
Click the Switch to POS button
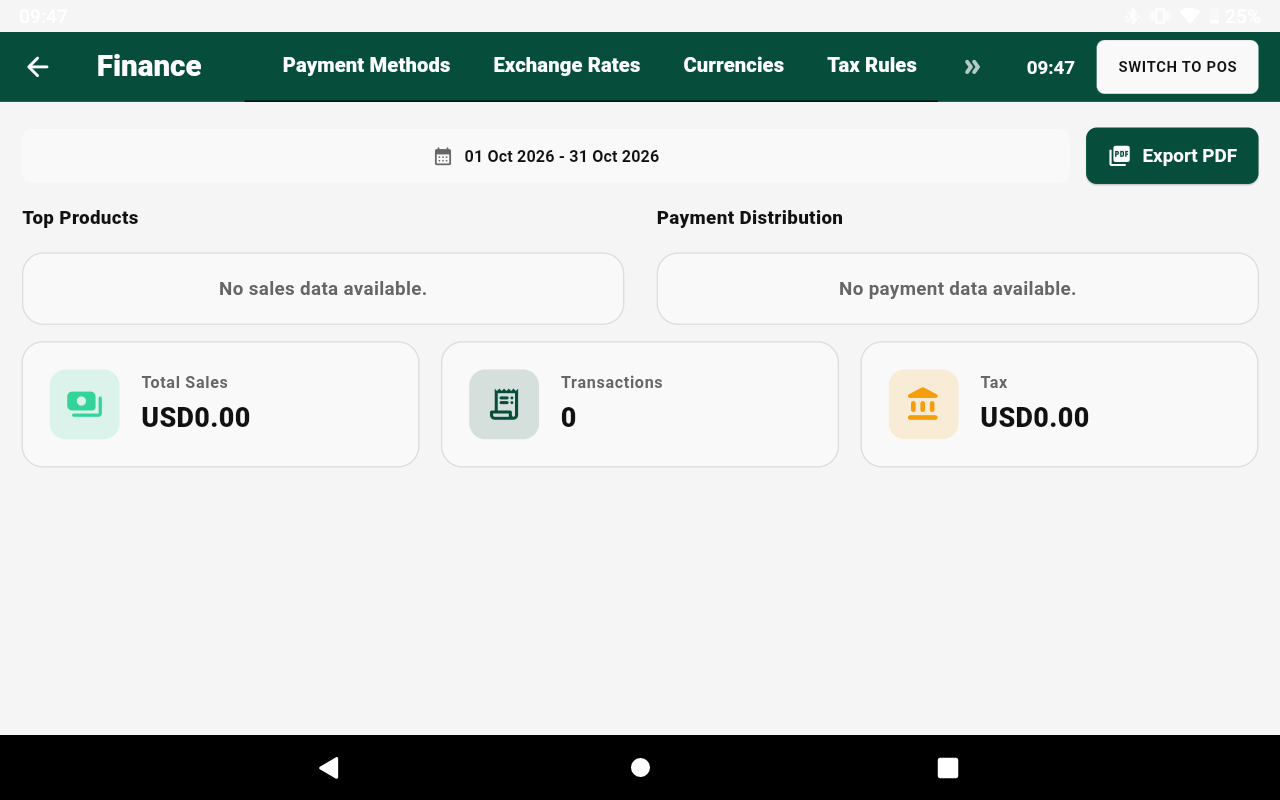(1177, 67)
